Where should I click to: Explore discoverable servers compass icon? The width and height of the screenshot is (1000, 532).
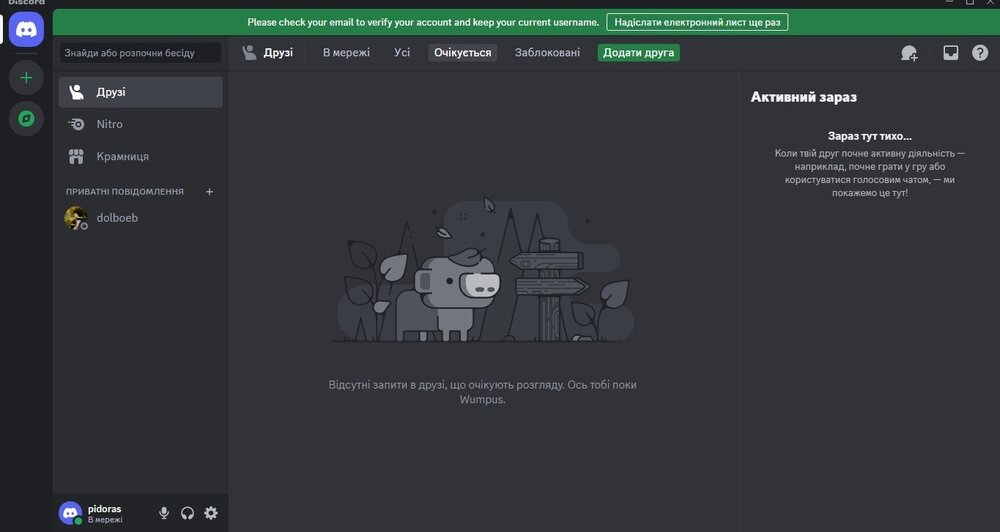pyautogui.click(x=26, y=119)
